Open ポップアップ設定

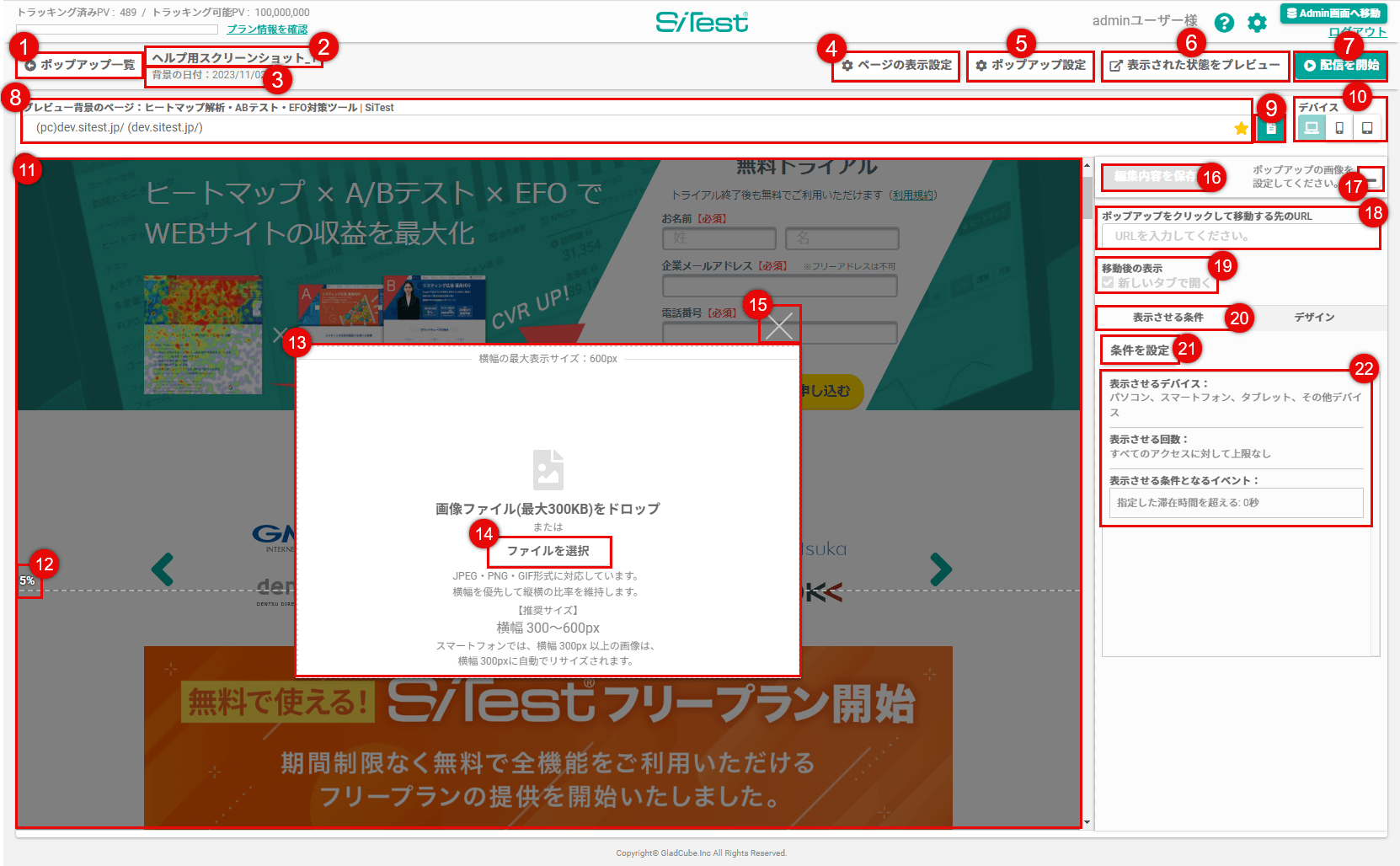(x=1030, y=65)
